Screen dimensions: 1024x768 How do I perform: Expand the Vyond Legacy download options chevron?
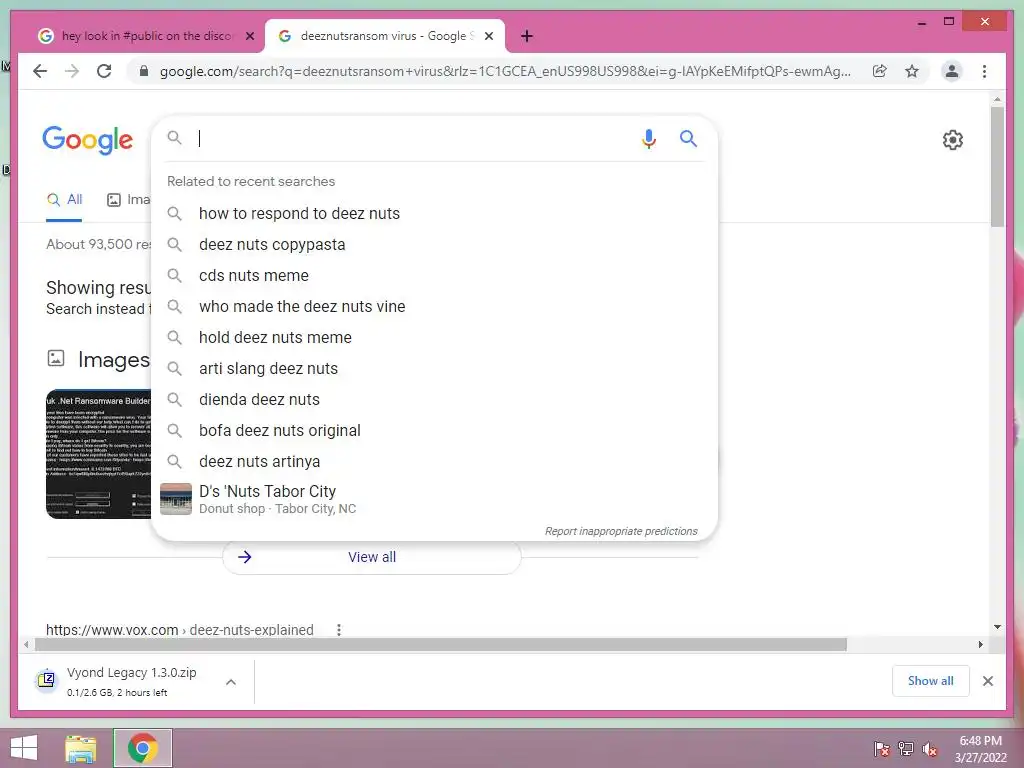coord(231,682)
